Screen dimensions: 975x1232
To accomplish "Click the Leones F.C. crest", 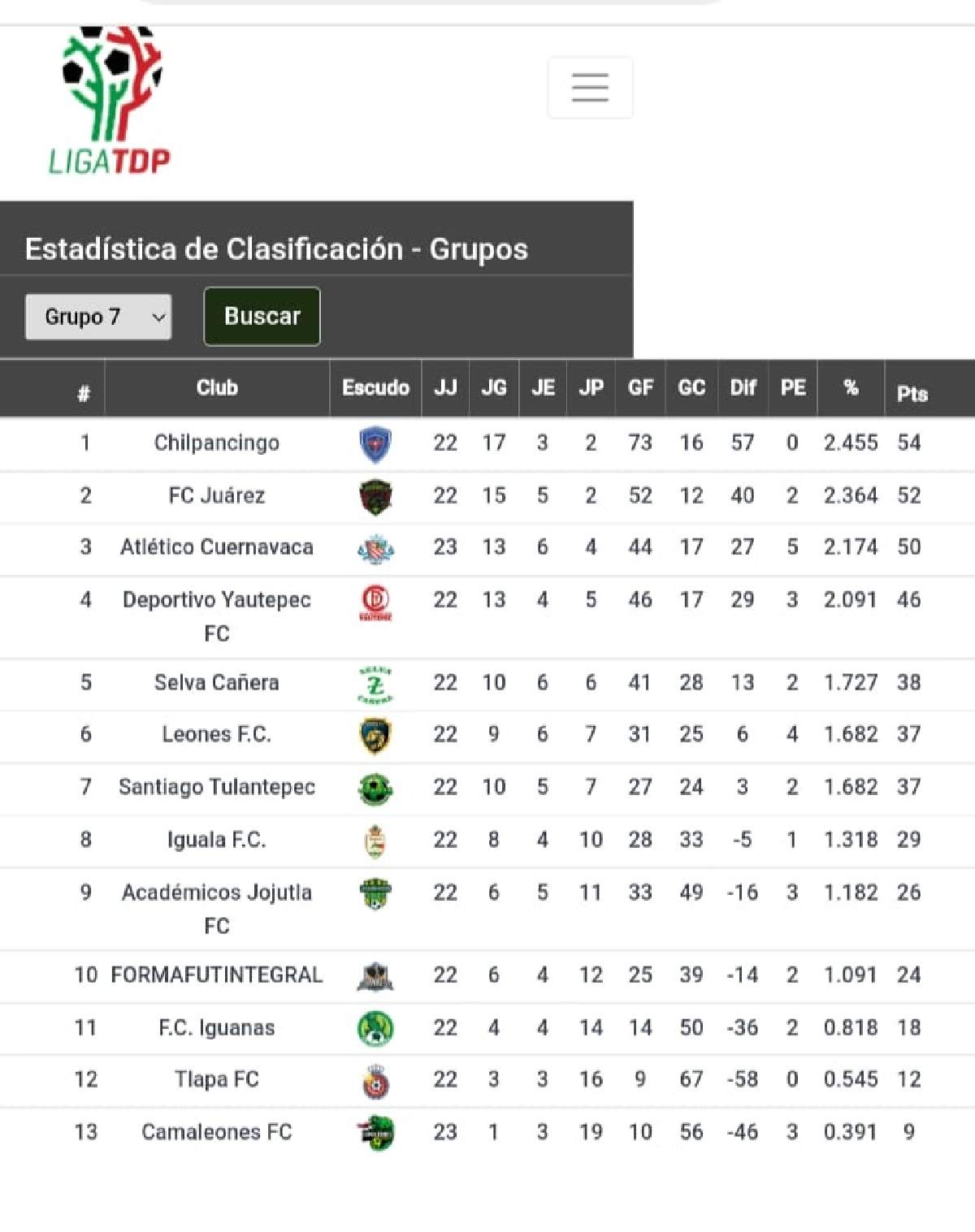I will 375,737.
